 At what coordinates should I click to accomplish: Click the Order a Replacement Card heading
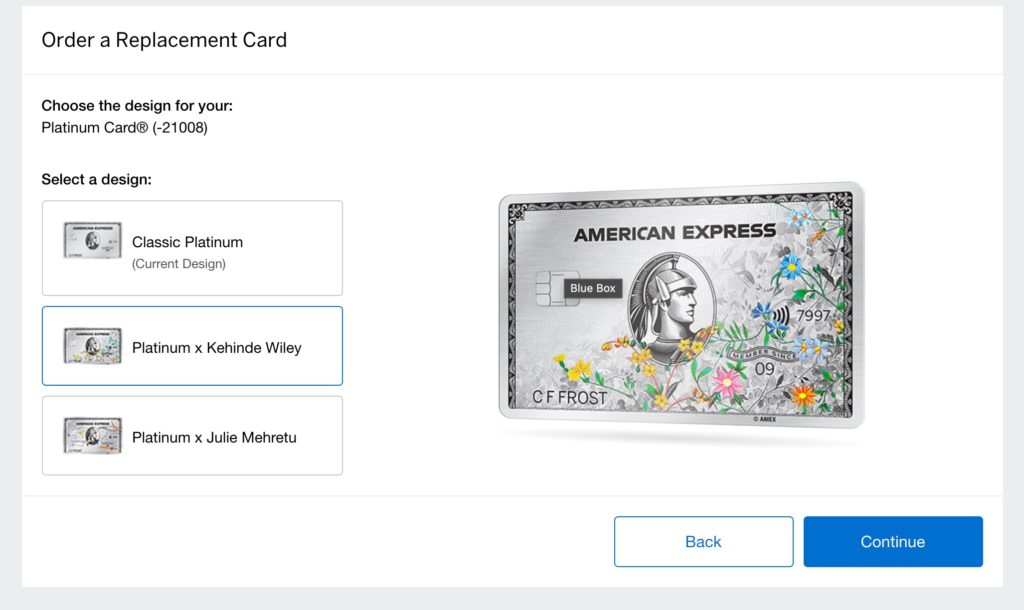[x=163, y=40]
